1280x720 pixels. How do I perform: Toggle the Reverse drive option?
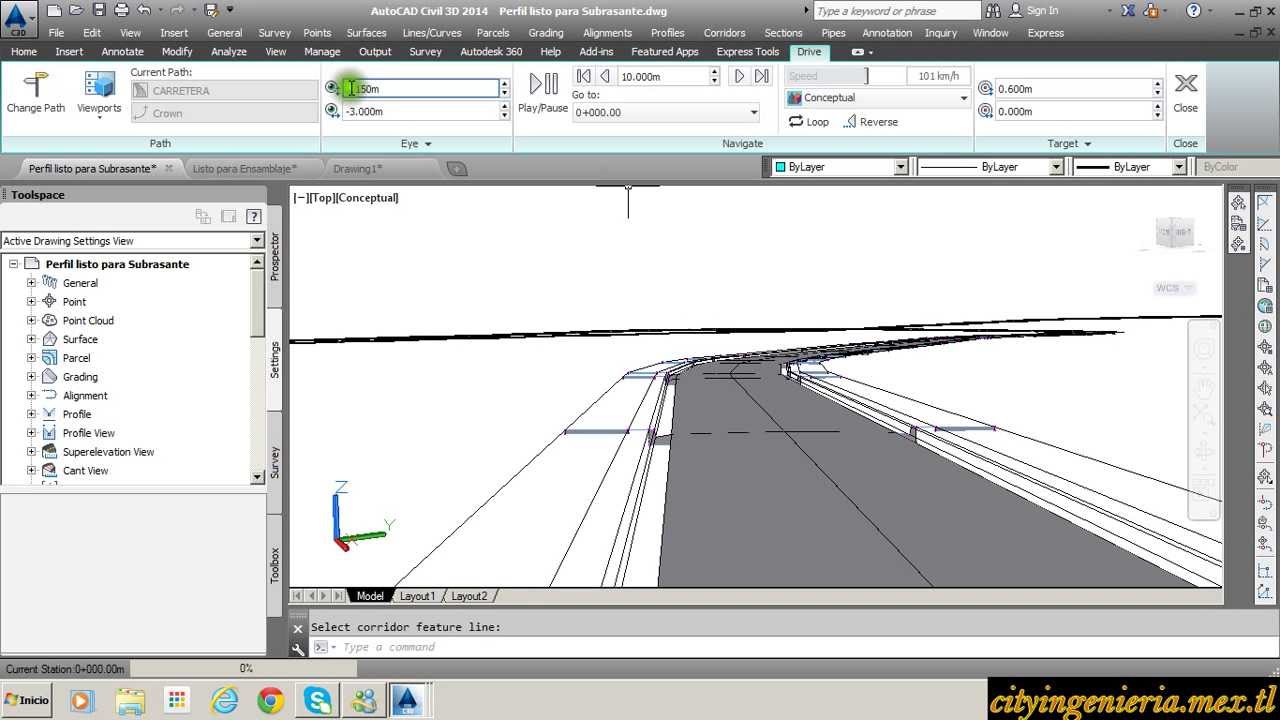click(869, 122)
